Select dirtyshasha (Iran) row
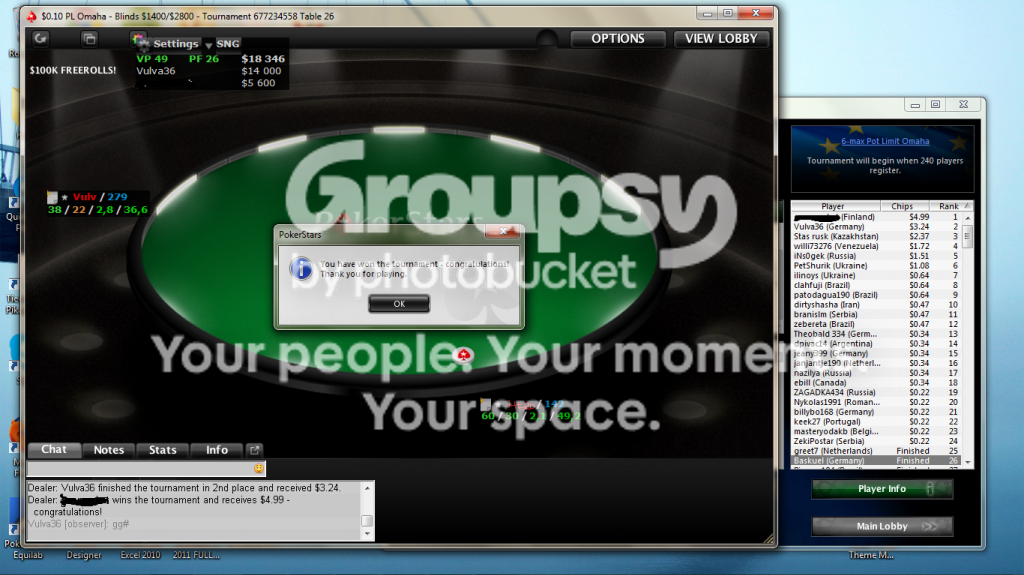The image size is (1024, 575). [876, 304]
